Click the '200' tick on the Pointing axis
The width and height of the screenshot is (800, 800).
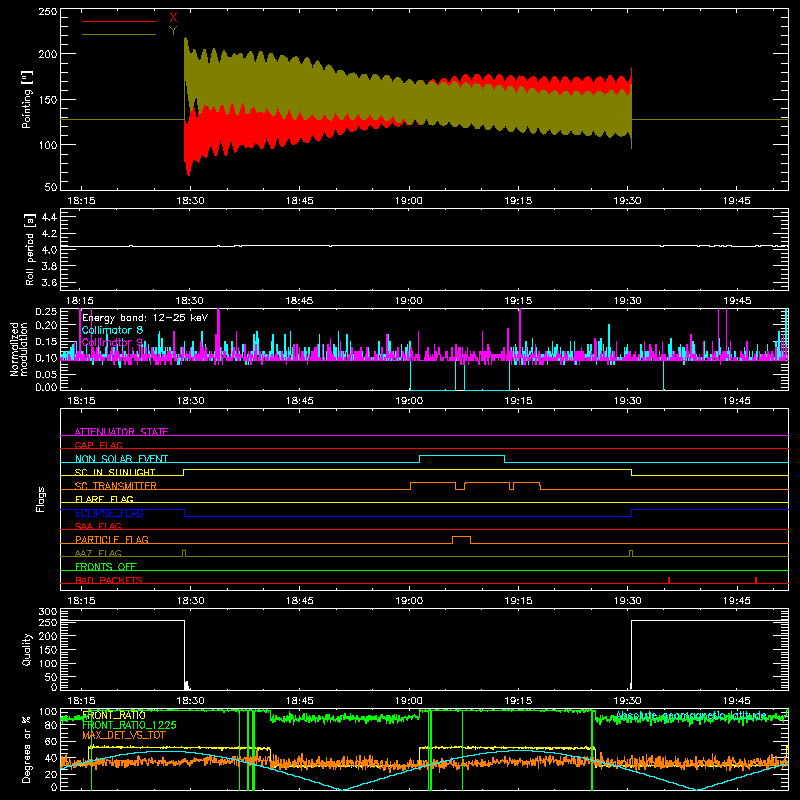point(48,54)
